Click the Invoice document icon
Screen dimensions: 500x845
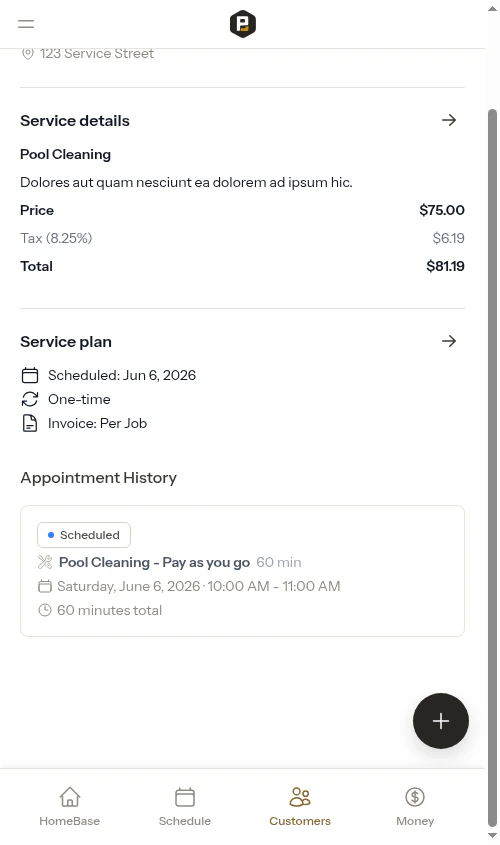pos(30,424)
